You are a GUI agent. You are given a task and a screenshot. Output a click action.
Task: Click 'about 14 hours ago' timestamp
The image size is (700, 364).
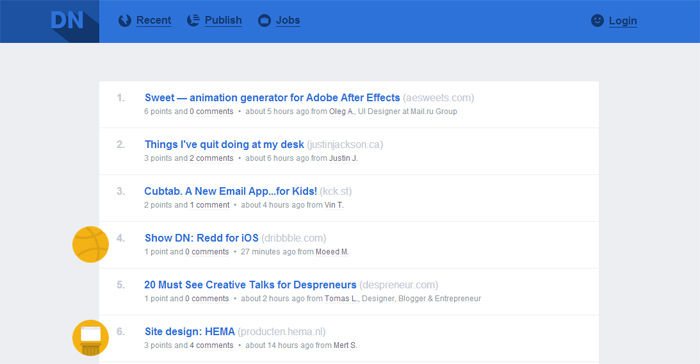(x=279, y=345)
